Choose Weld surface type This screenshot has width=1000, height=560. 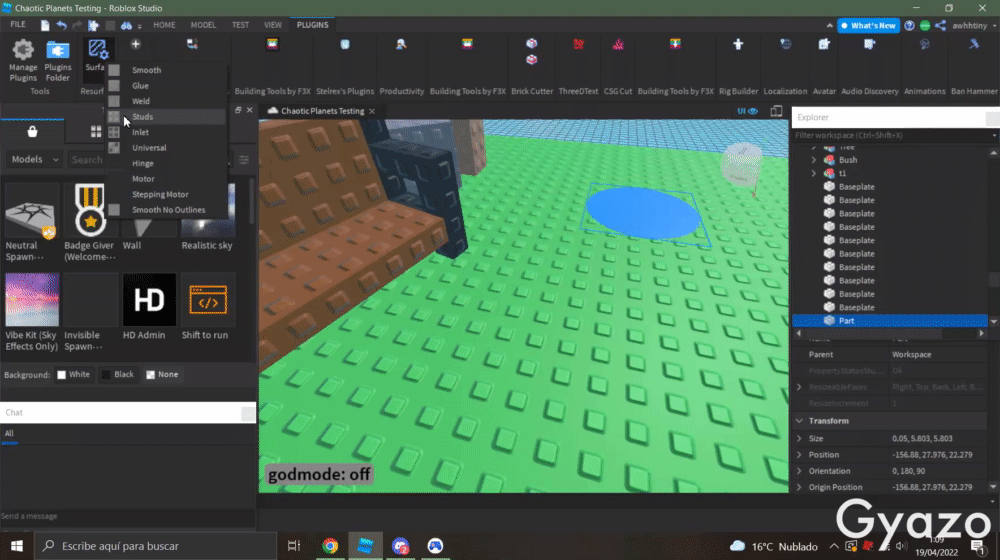point(166,101)
